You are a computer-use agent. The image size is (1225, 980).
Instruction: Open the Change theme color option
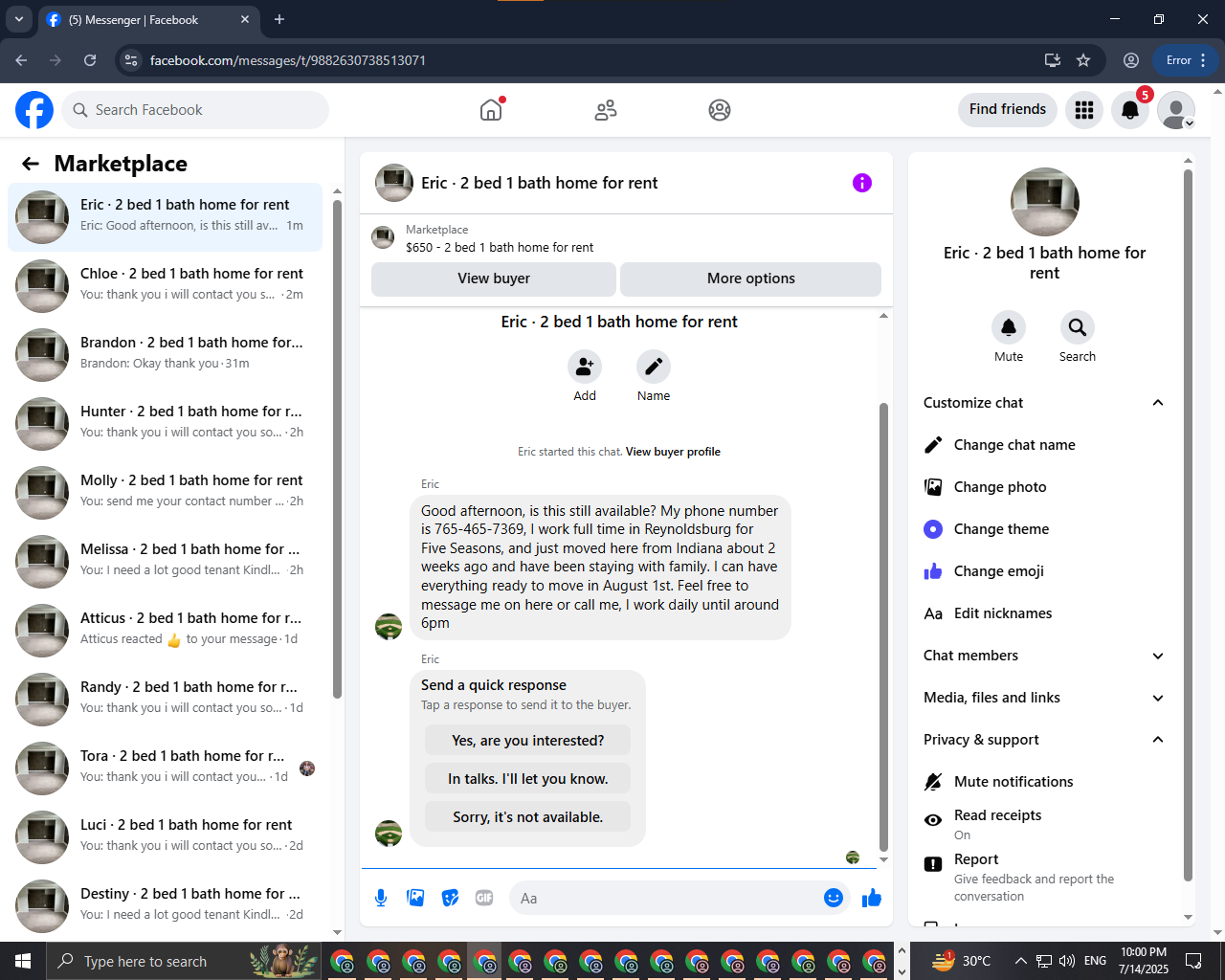[x=1043, y=529]
